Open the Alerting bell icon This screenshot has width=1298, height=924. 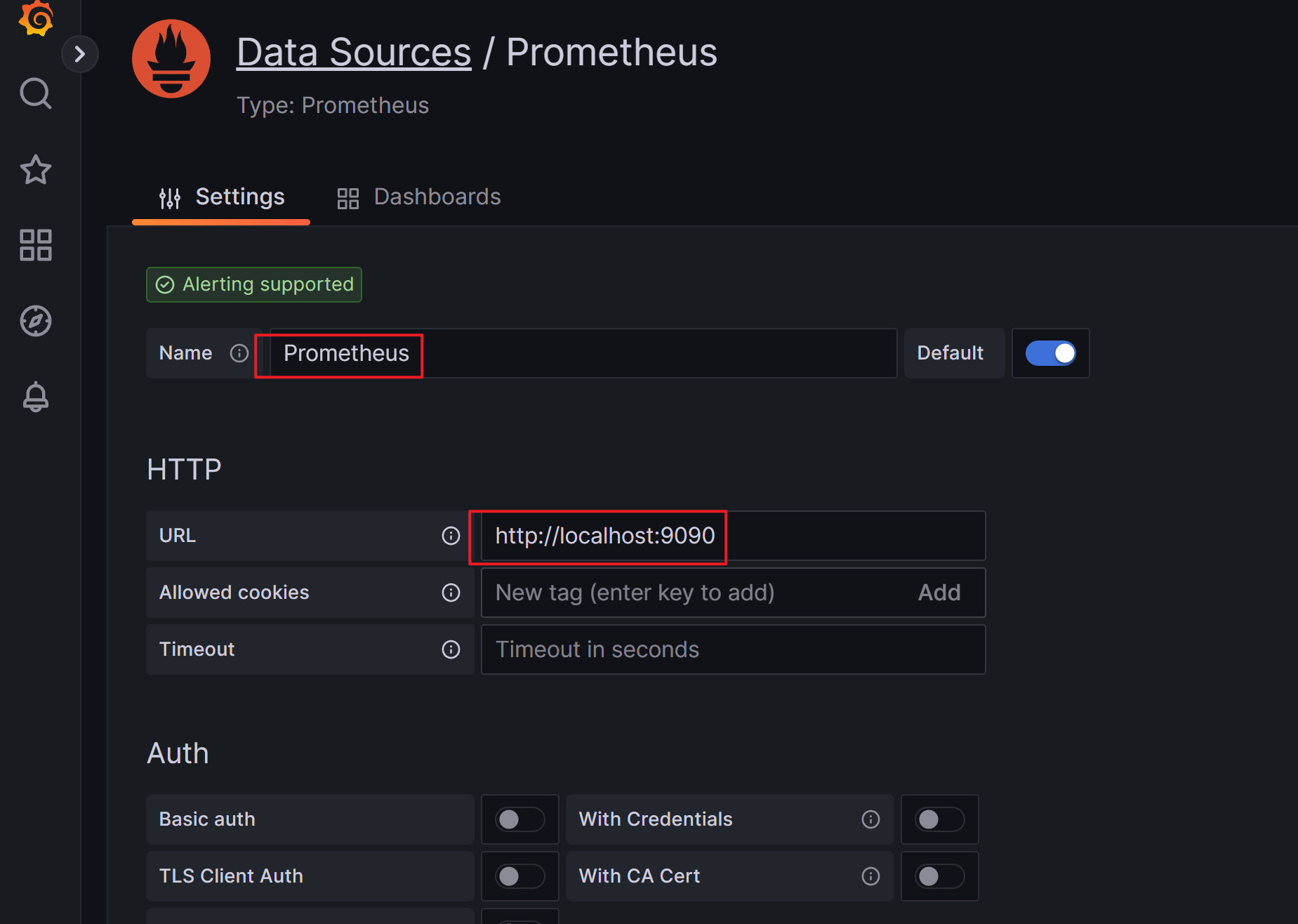click(x=36, y=397)
